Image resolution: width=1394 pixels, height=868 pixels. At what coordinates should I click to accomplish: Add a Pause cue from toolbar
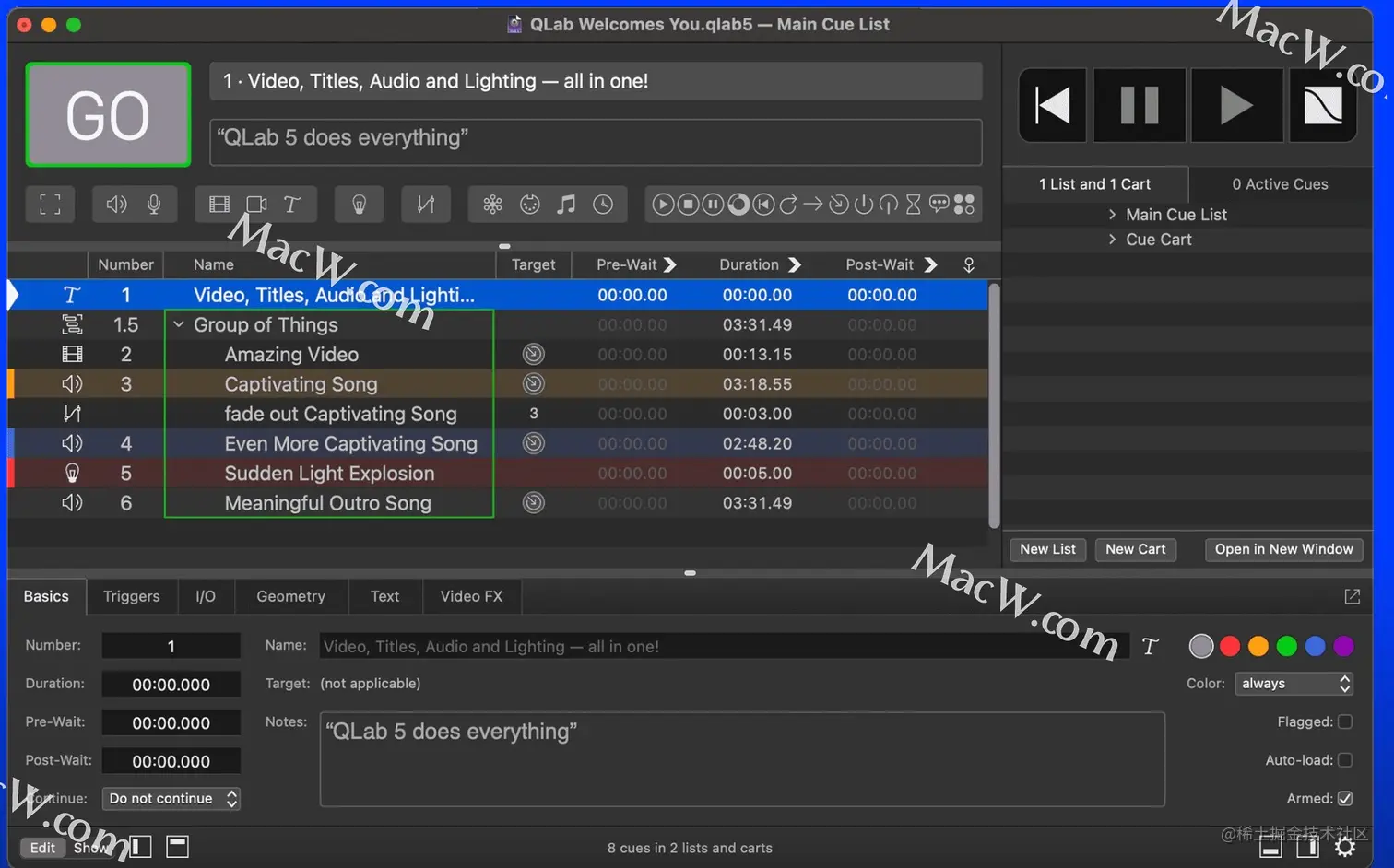tap(713, 205)
